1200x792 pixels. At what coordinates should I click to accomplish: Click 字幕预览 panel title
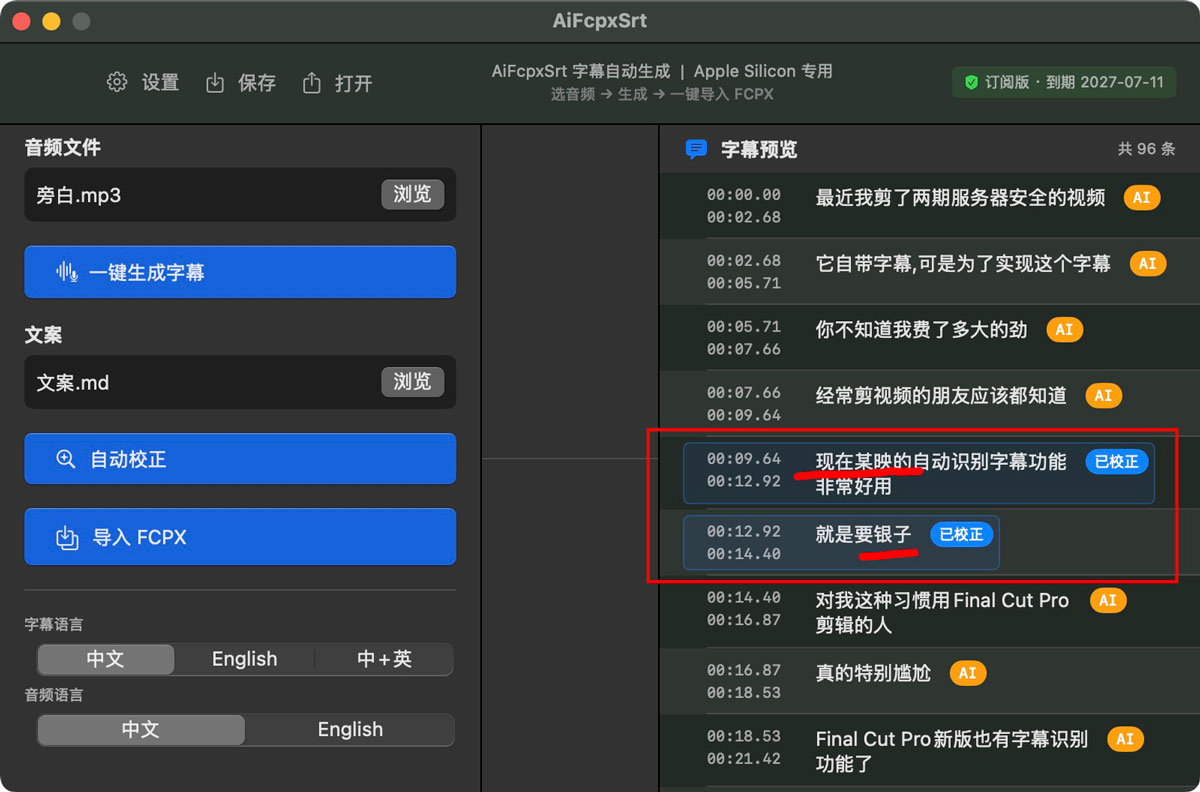[x=759, y=150]
